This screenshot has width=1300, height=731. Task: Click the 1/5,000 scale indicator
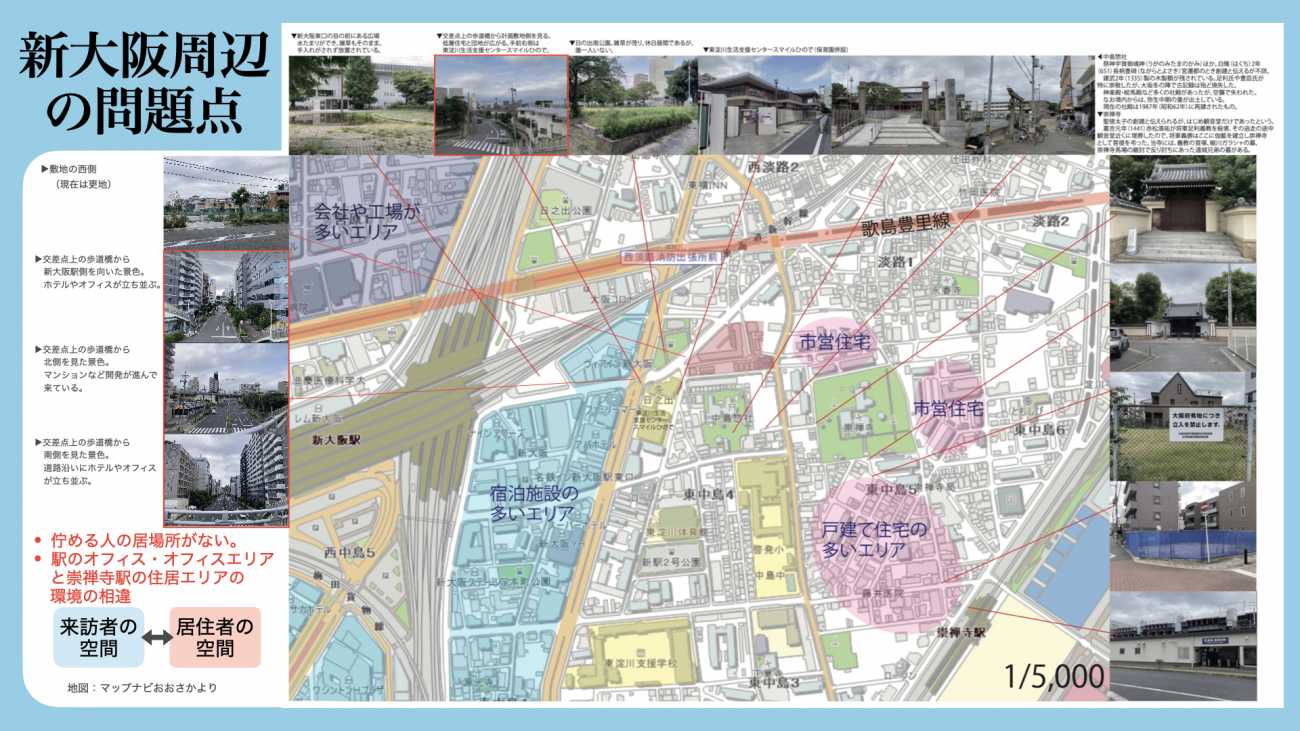point(1054,676)
